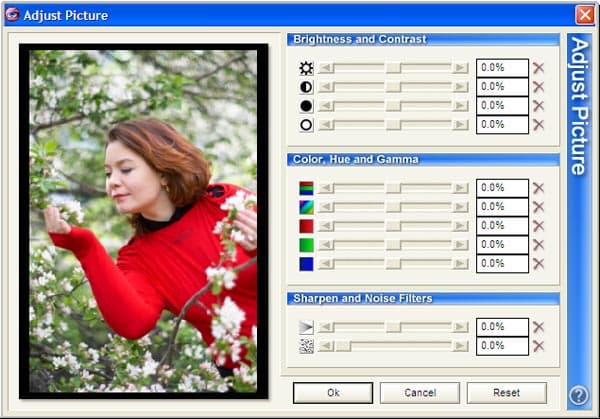Image resolution: width=600 pixels, height=419 pixels.
Task: Click the red channel square icon
Action: 306,226
